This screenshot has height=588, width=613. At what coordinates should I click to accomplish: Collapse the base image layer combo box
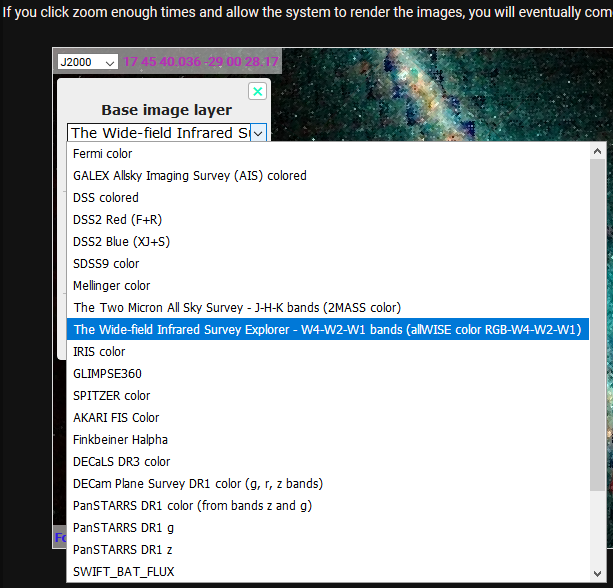click(x=258, y=133)
